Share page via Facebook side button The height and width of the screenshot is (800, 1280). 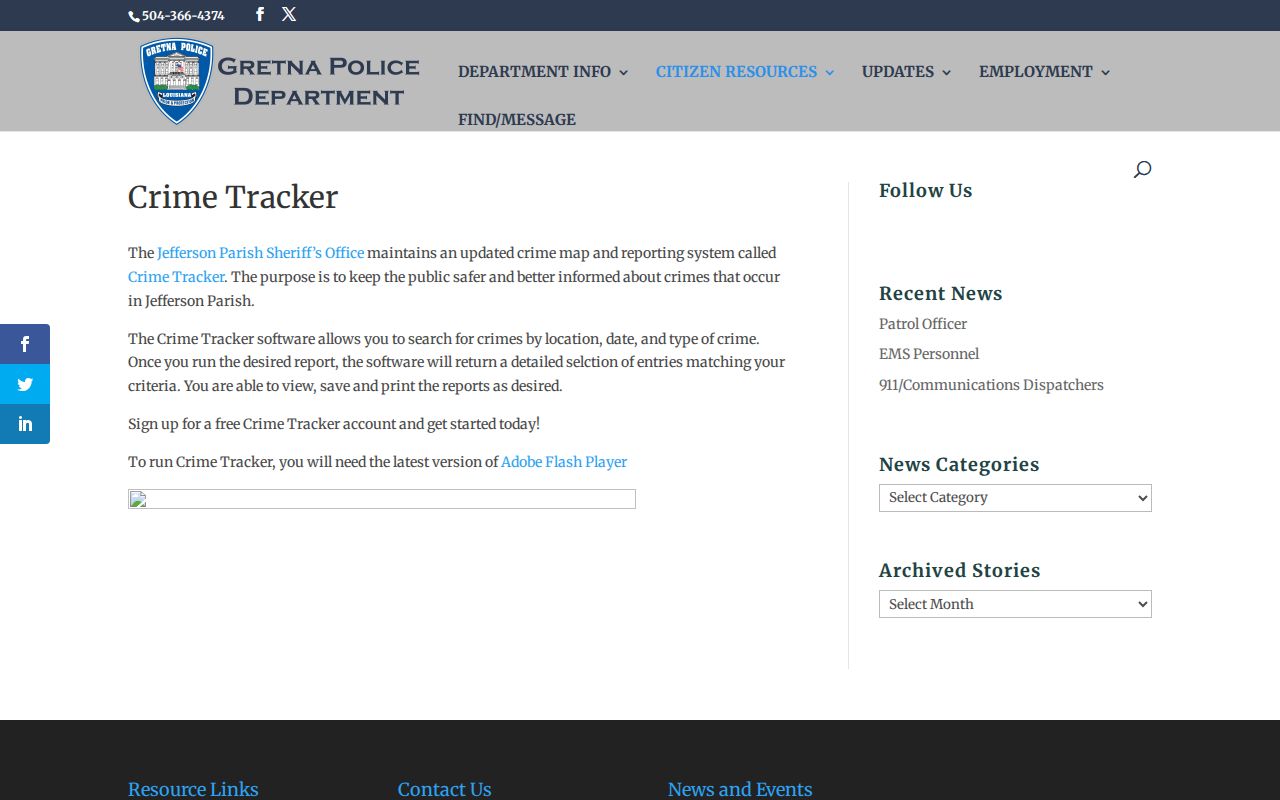point(25,344)
